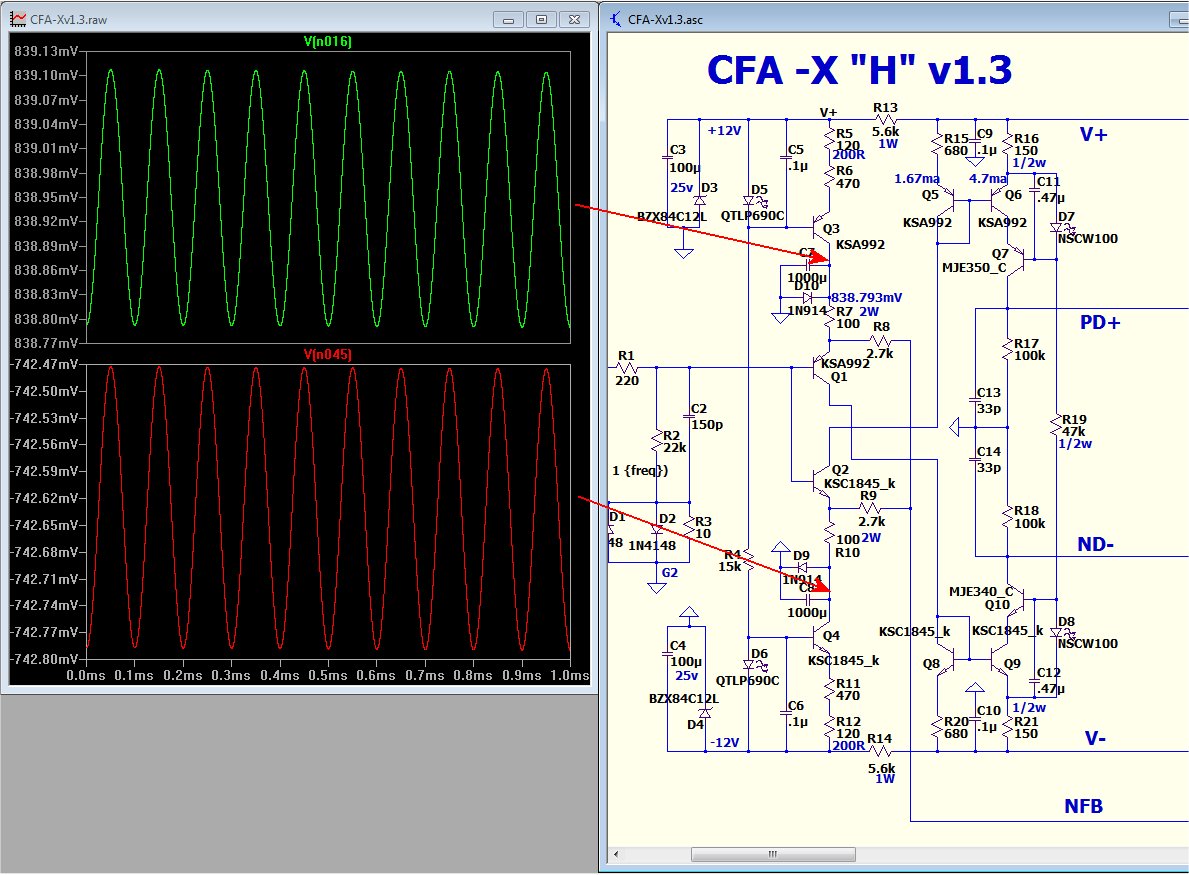
Task: Select transistor Q6 label
Action: click(1013, 195)
